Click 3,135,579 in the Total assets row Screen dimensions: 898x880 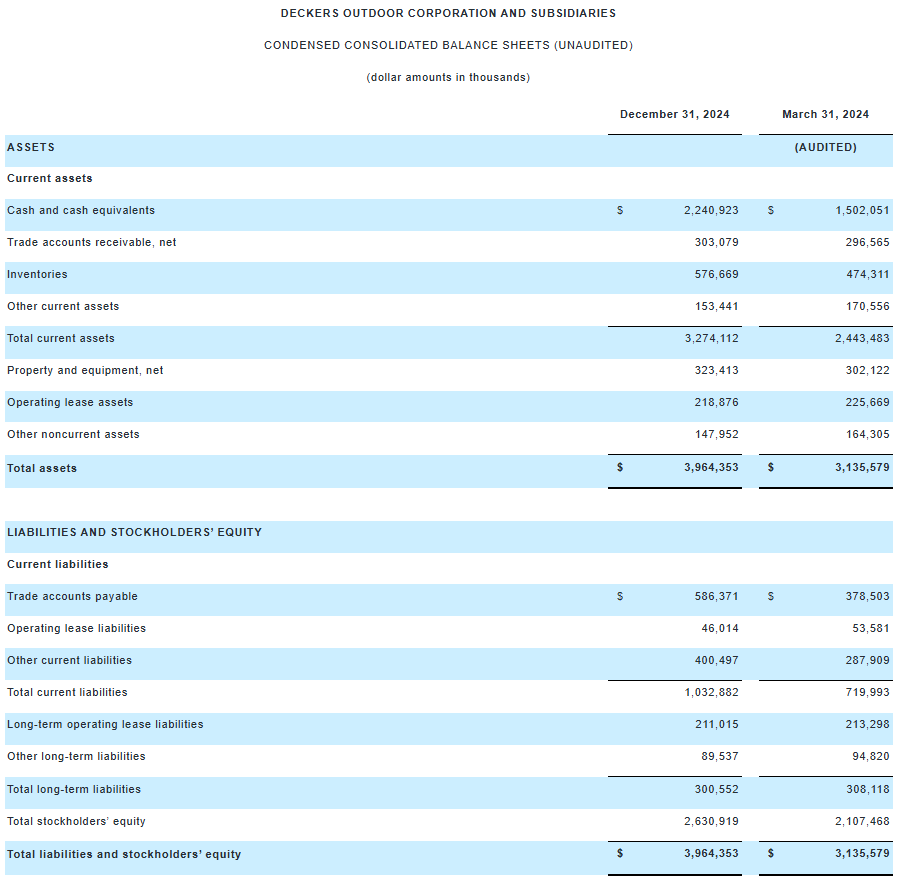click(862, 467)
